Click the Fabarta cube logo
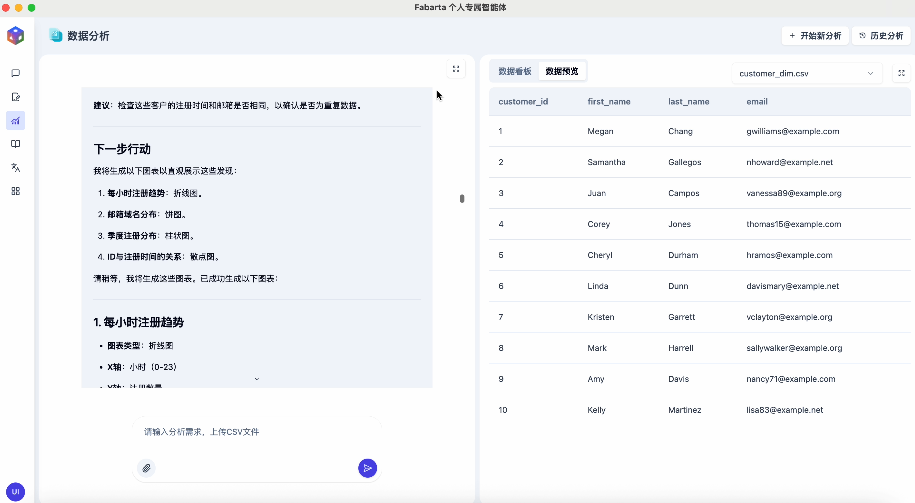Viewport: 915px width, 503px height. [x=16, y=36]
